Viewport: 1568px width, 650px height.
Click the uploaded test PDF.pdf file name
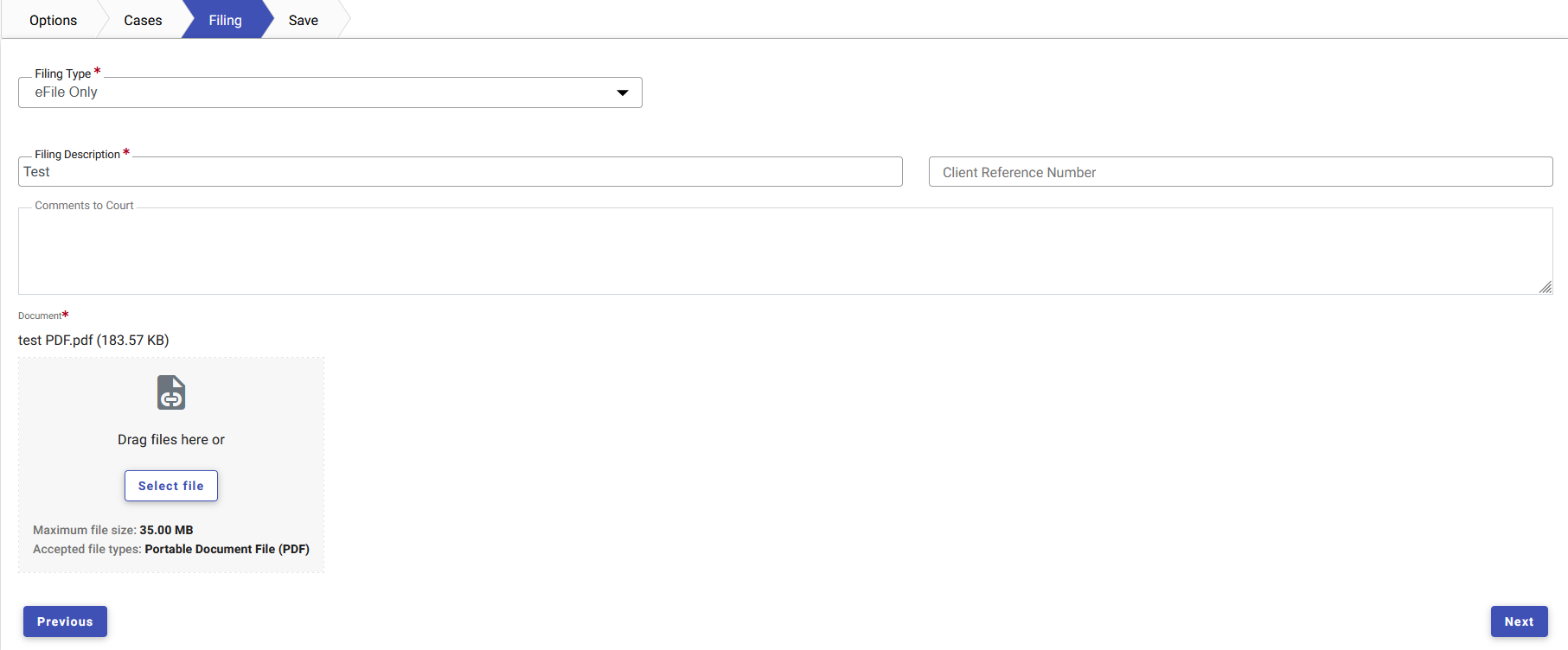point(93,341)
